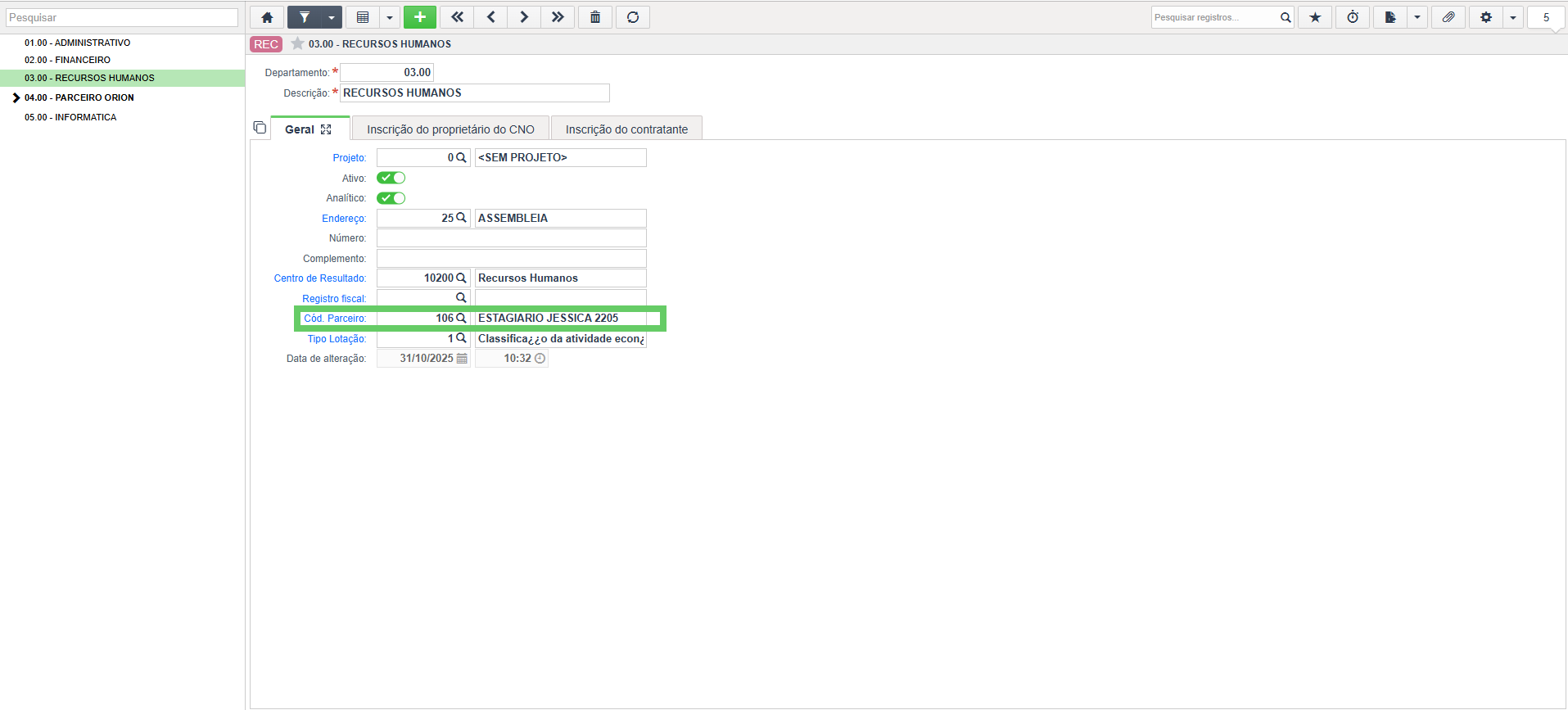This screenshot has height=710, width=1568.
Task: Select 04.00 - PARCEIRO ORION tree item
Action: pyautogui.click(x=79, y=97)
